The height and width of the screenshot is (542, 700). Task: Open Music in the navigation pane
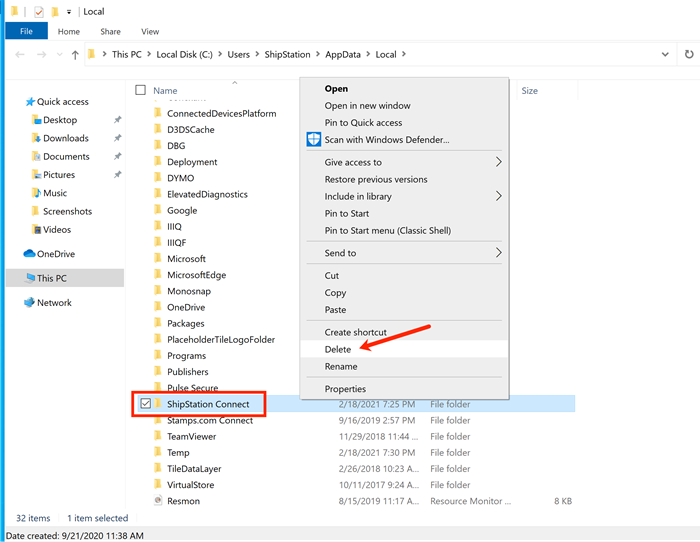click(x=55, y=193)
